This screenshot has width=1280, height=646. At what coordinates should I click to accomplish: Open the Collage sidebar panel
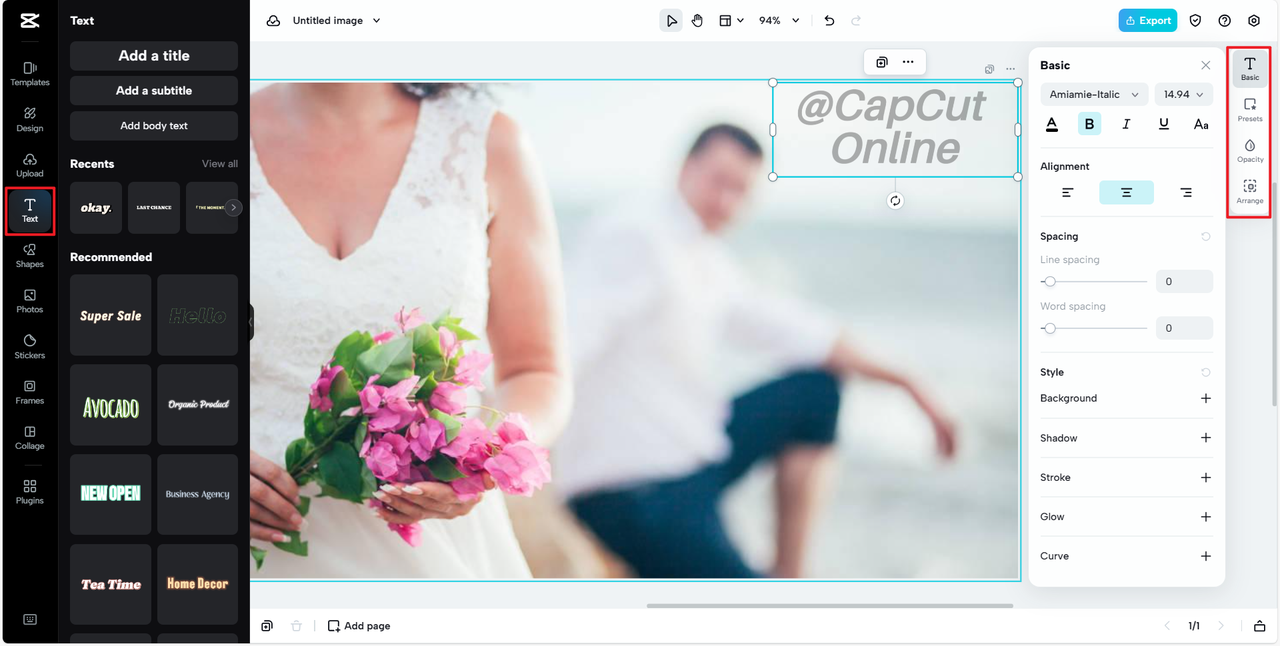tap(30, 438)
